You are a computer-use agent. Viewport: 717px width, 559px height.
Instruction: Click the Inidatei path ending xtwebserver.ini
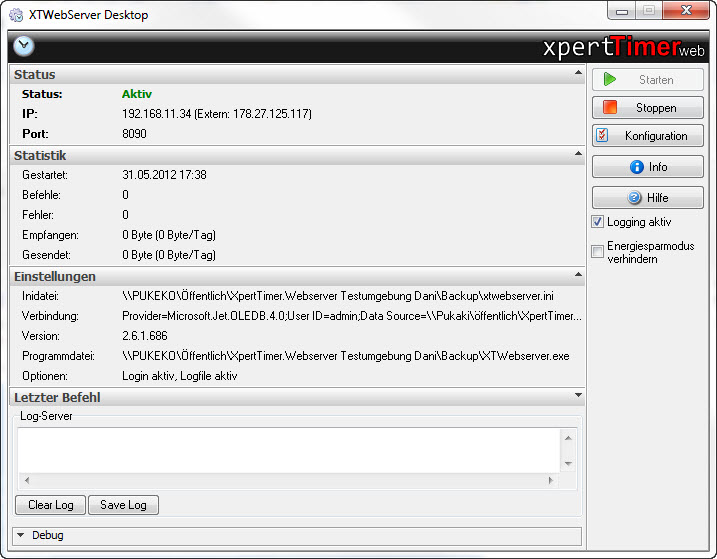(x=338, y=296)
